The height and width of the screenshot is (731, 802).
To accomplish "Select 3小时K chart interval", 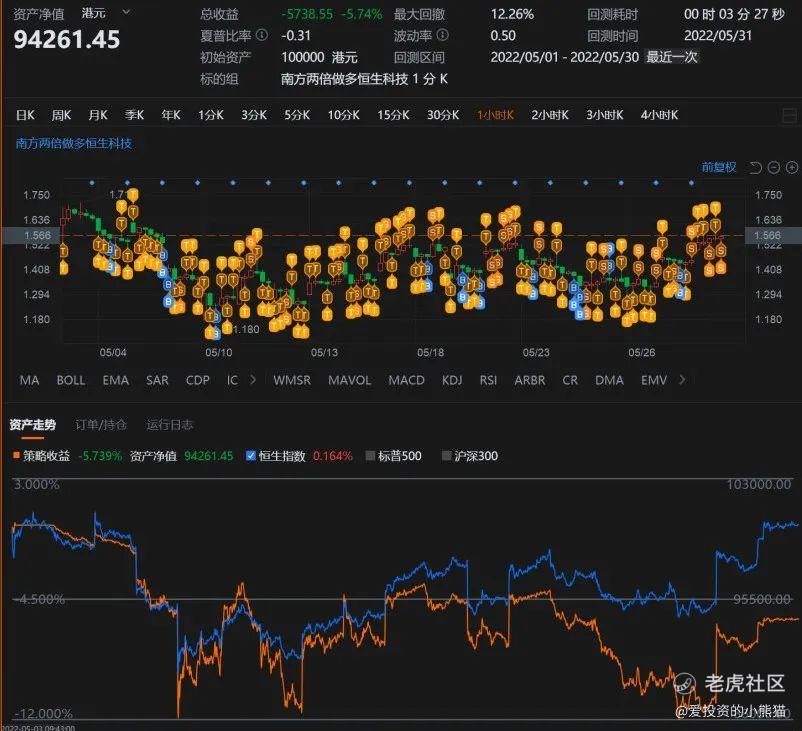I will (605, 115).
